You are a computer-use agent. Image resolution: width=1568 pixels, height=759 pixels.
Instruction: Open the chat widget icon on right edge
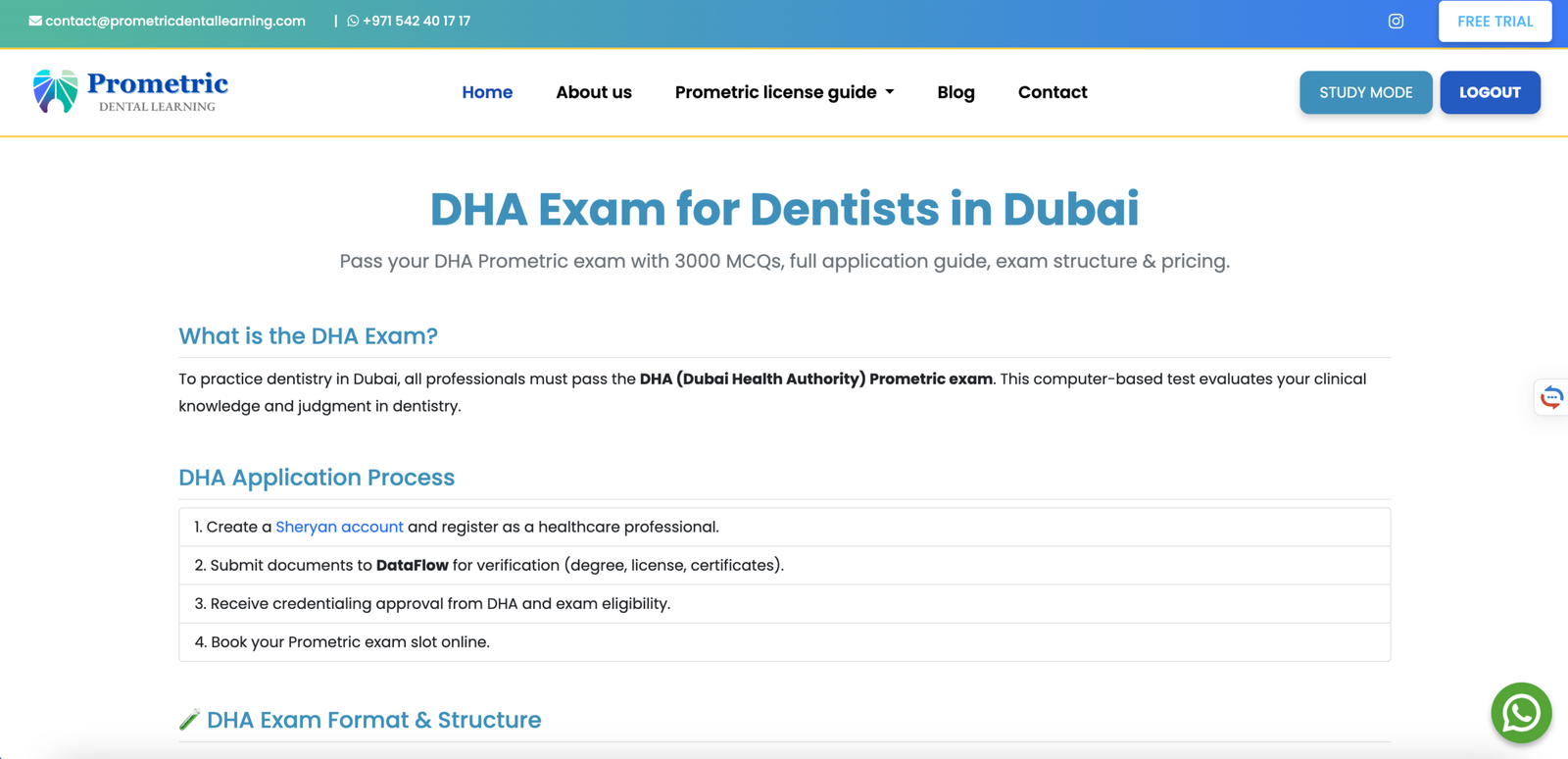point(1551,397)
